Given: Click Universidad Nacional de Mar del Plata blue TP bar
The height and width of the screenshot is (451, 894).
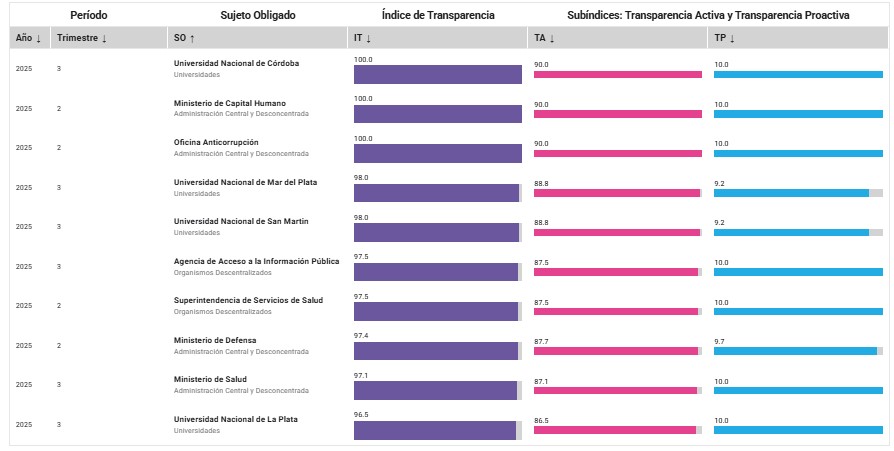Looking at the screenshot, I should pos(791,193).
